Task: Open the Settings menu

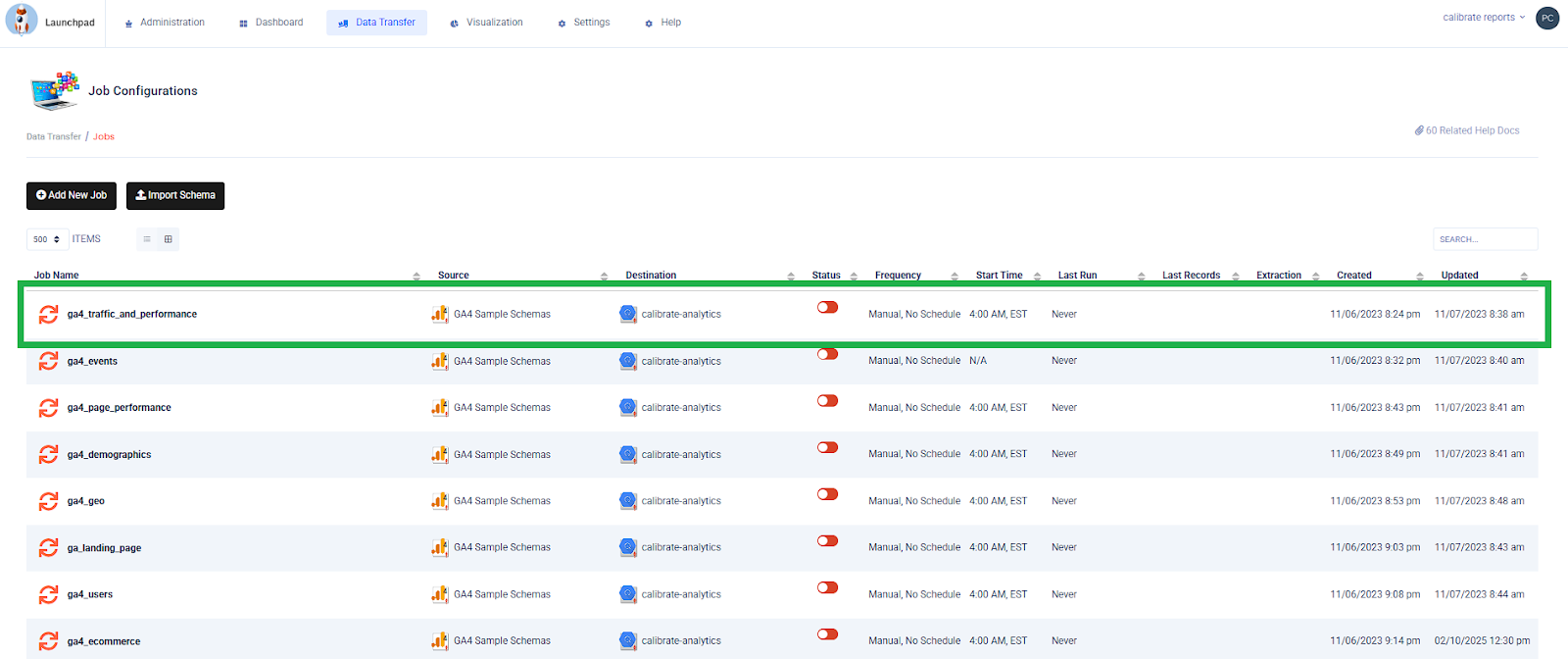Action: pyautogui.click(x=584, y=23)
